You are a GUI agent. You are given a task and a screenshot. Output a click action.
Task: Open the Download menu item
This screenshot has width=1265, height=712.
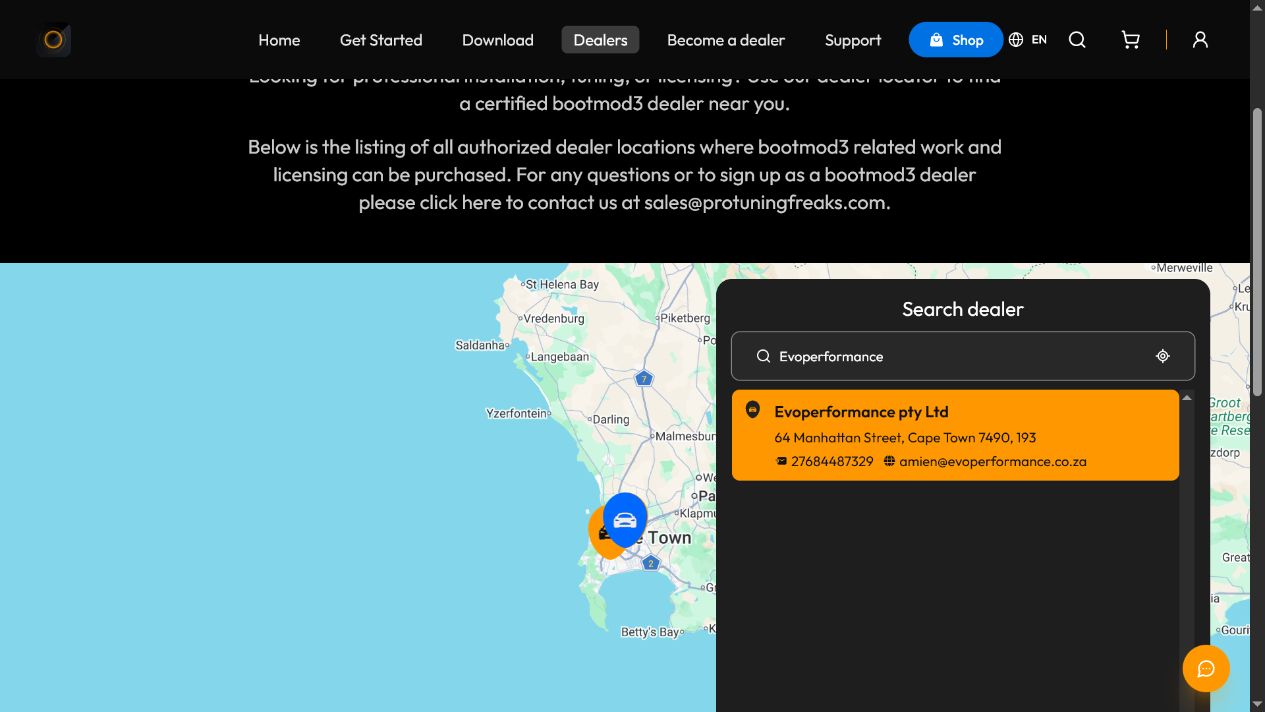[x=497, y=40]
